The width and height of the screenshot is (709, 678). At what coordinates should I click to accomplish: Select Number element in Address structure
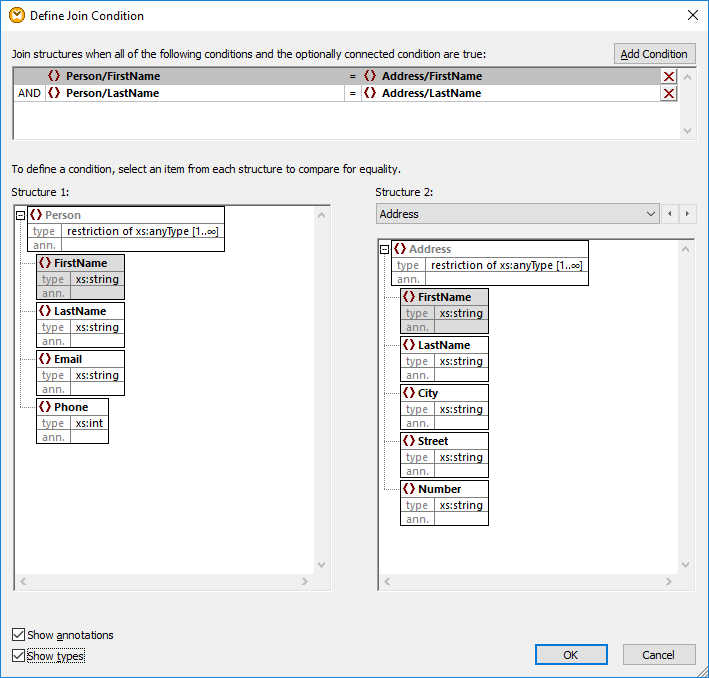pyautogui.click(x=439, y=489)
